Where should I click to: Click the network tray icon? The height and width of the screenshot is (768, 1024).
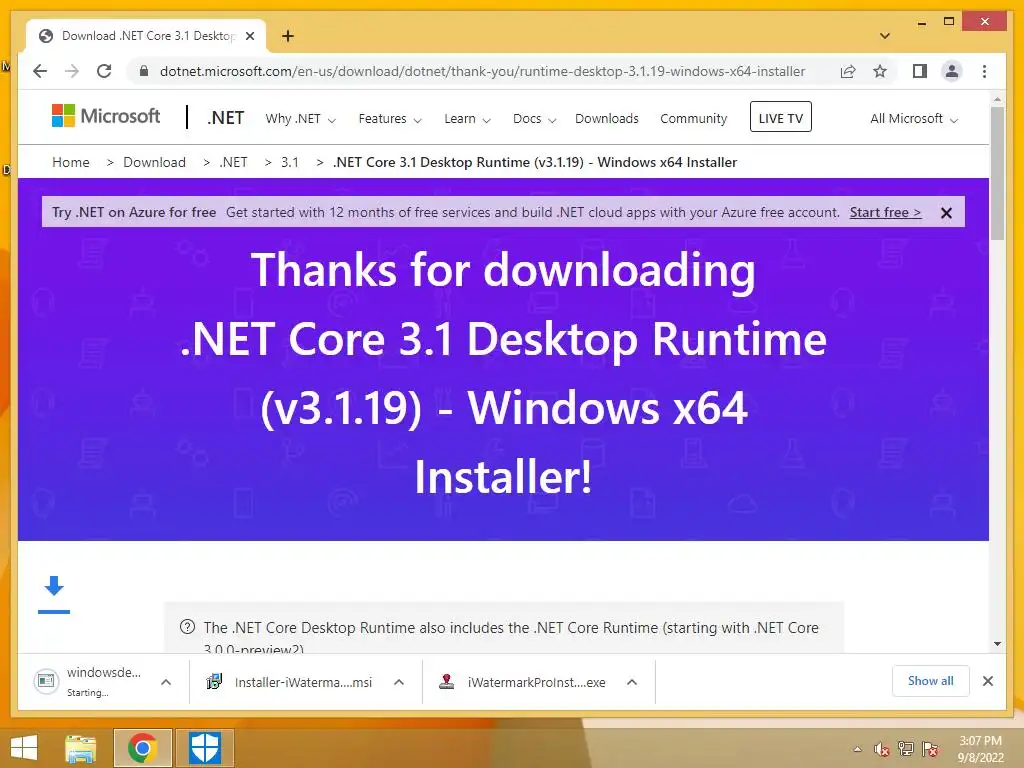906,749
